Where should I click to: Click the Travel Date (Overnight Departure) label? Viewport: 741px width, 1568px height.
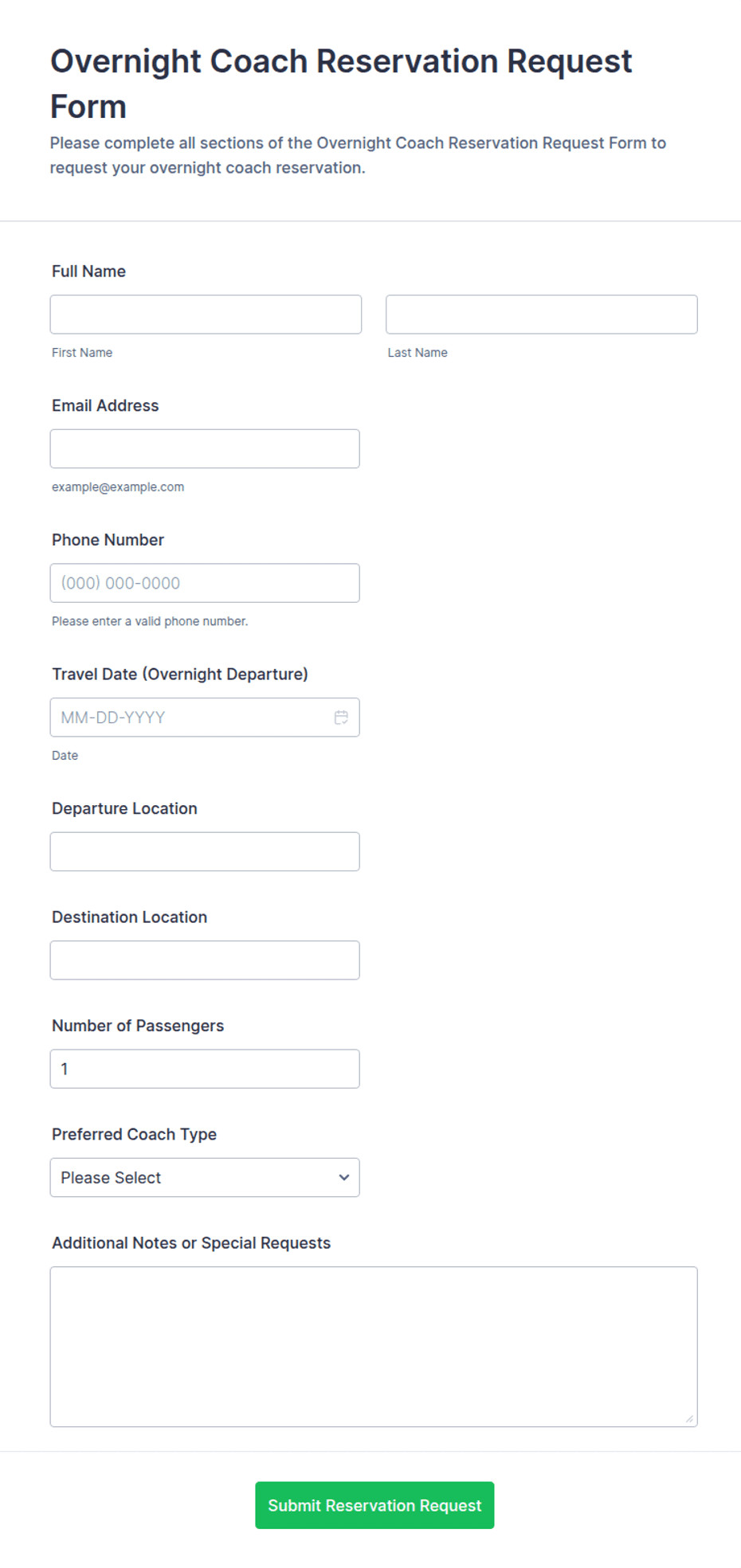(x=180, y=675)
